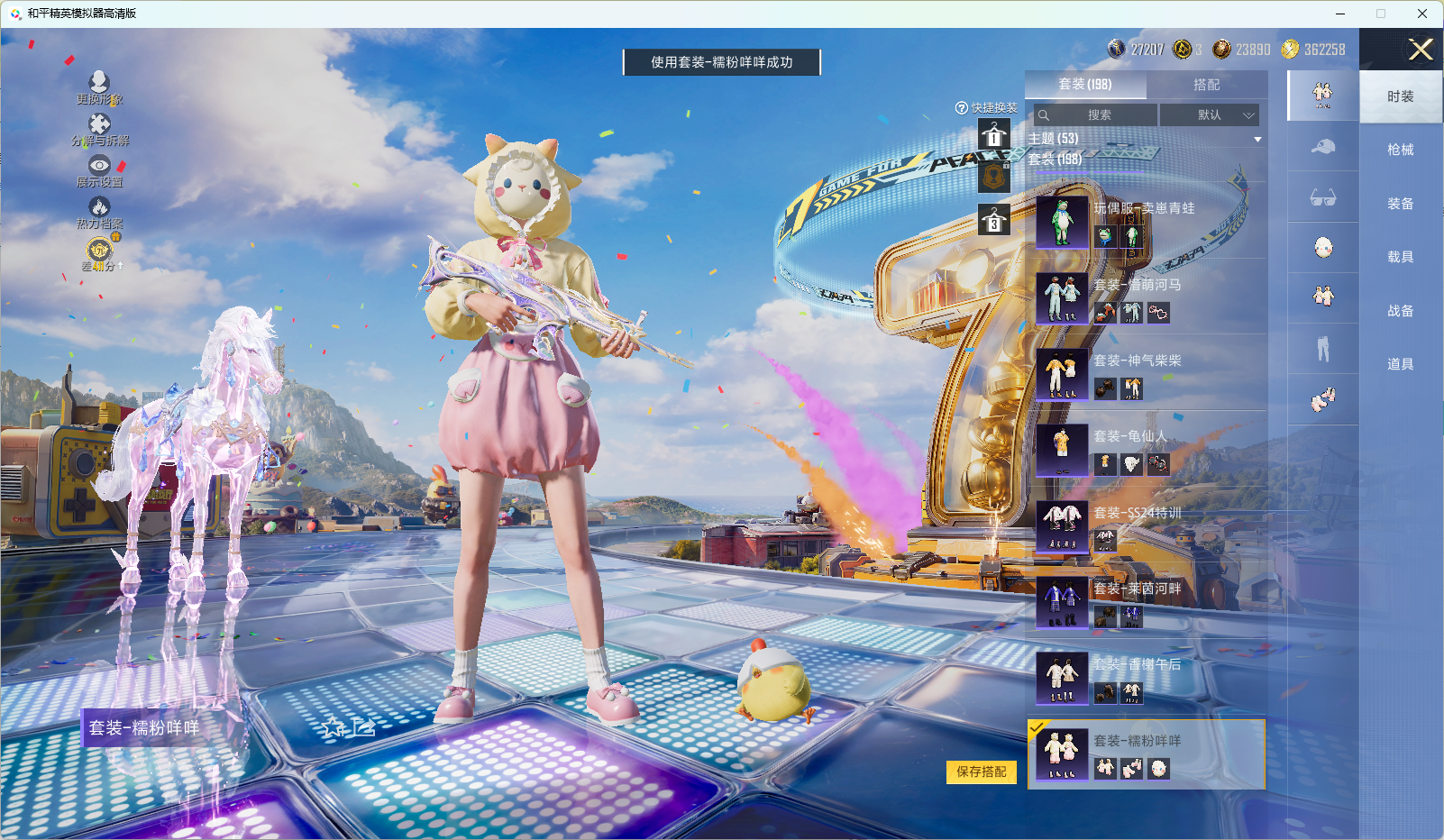This screenshot has height=840, width=1444.
Task: Click the 套装-糯粉咩咩 name label bottom-left
Action: tap(143, 727)
